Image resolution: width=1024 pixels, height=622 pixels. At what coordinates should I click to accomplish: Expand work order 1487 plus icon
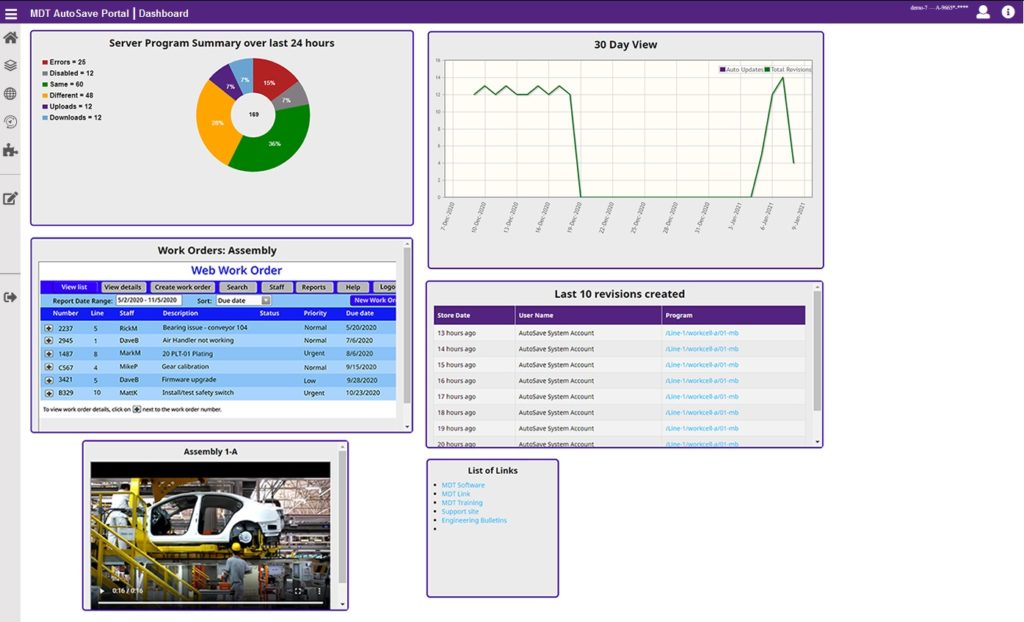[x=48, y=354]
